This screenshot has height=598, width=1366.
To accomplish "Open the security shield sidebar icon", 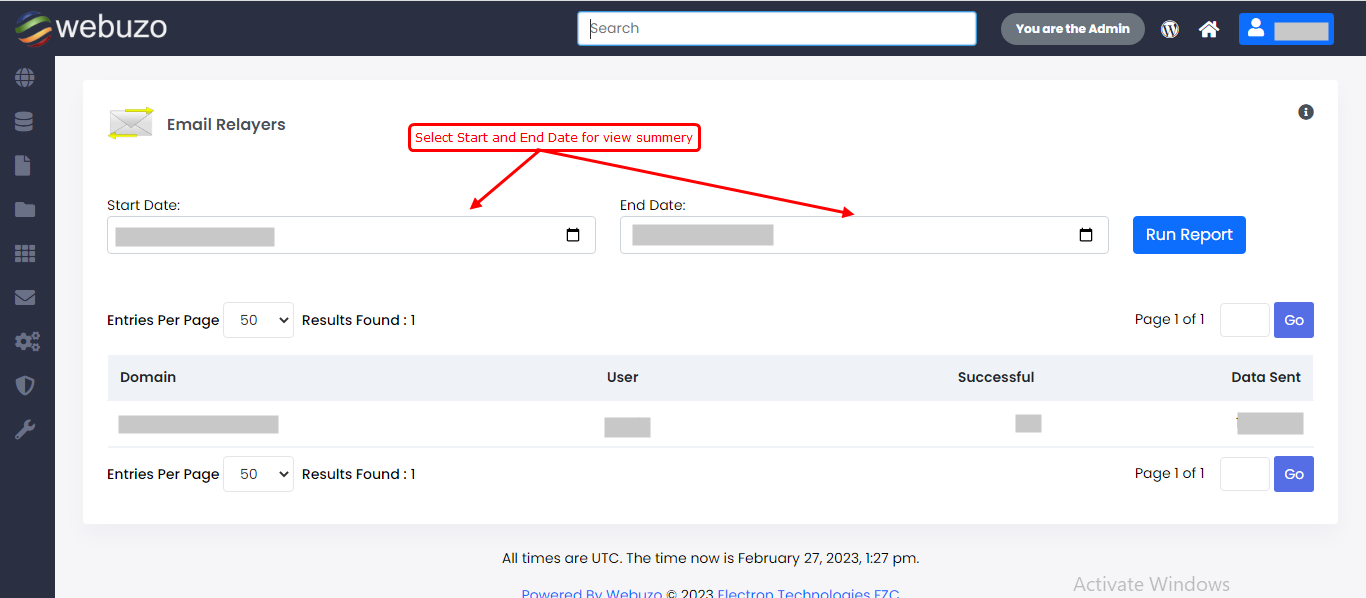I will [x=25, y=386].
